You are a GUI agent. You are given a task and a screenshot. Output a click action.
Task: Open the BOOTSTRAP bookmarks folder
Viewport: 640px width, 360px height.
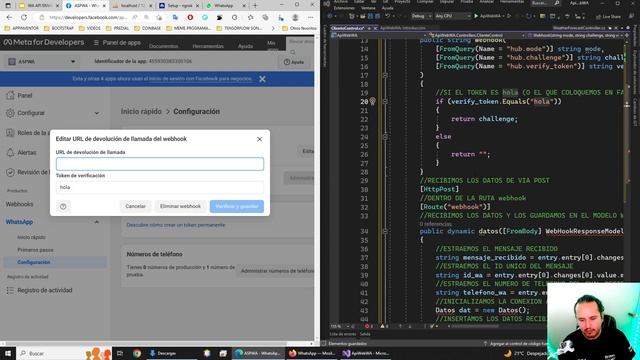pyautogui.click(x=59, y=29)
